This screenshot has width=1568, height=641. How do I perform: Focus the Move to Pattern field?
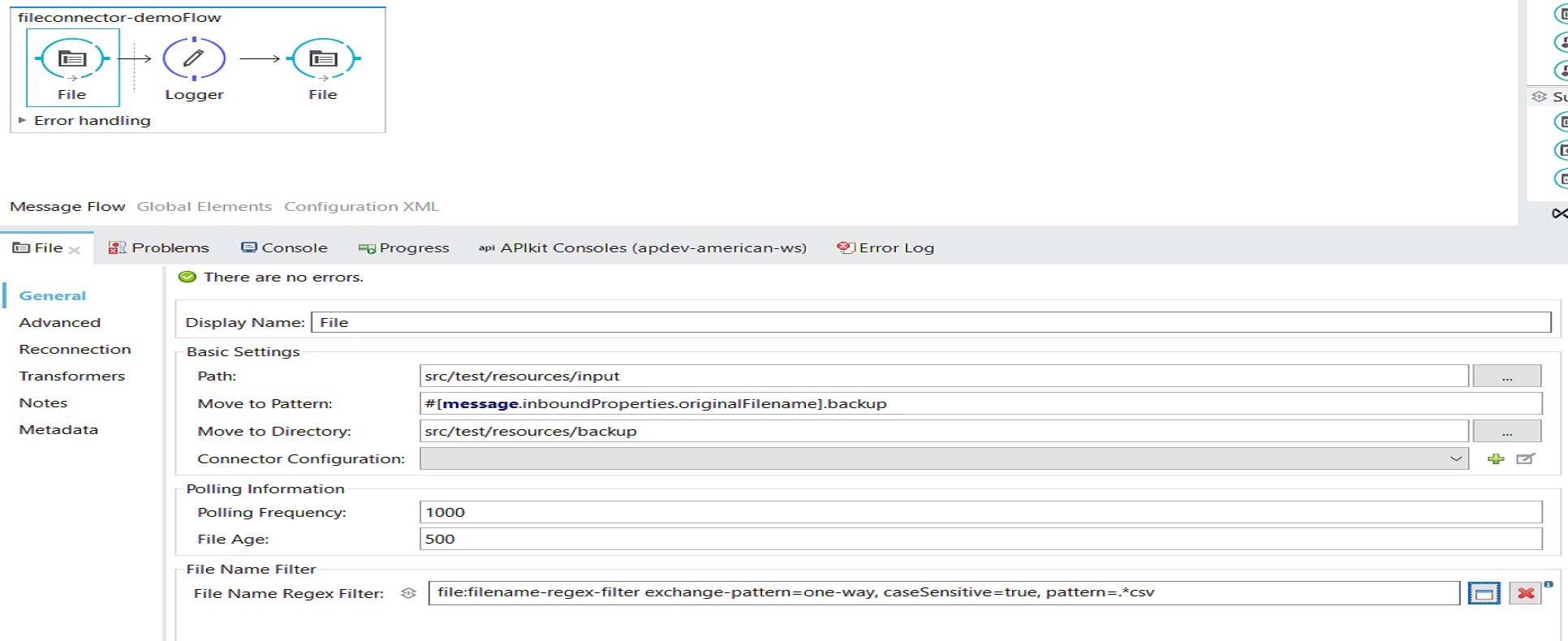coord(980,404)
